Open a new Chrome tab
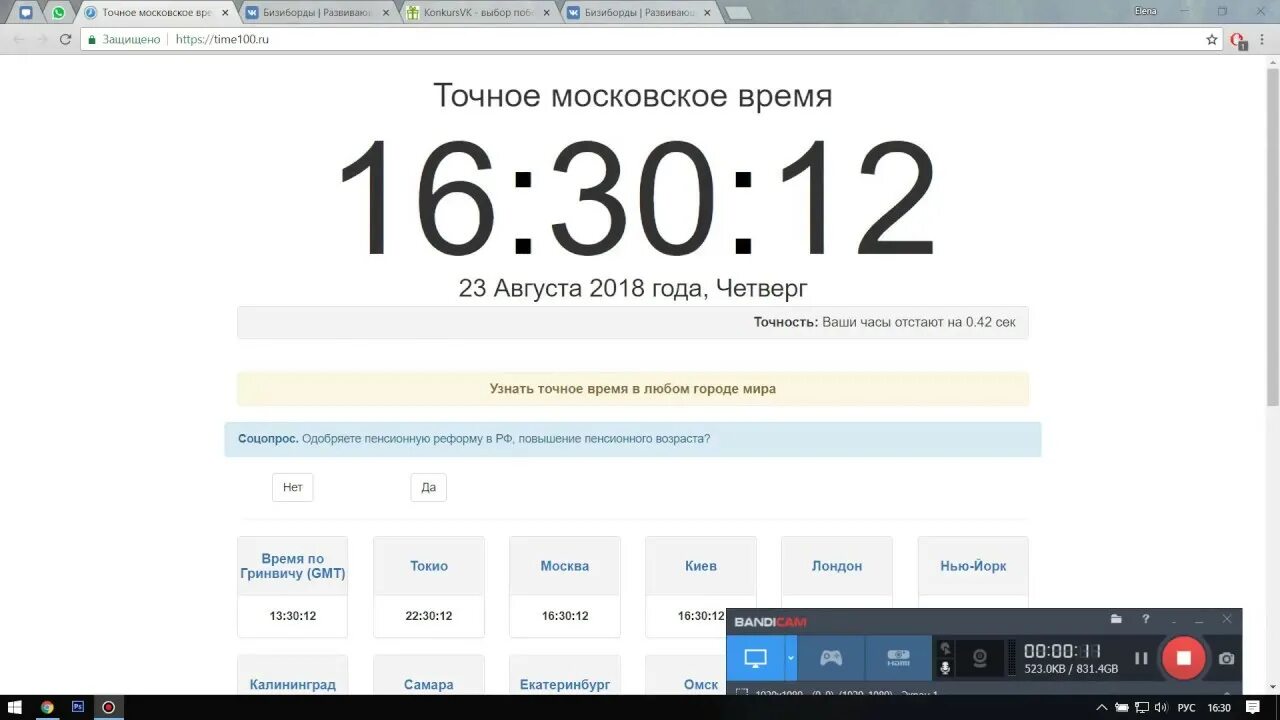 [737, 13]
